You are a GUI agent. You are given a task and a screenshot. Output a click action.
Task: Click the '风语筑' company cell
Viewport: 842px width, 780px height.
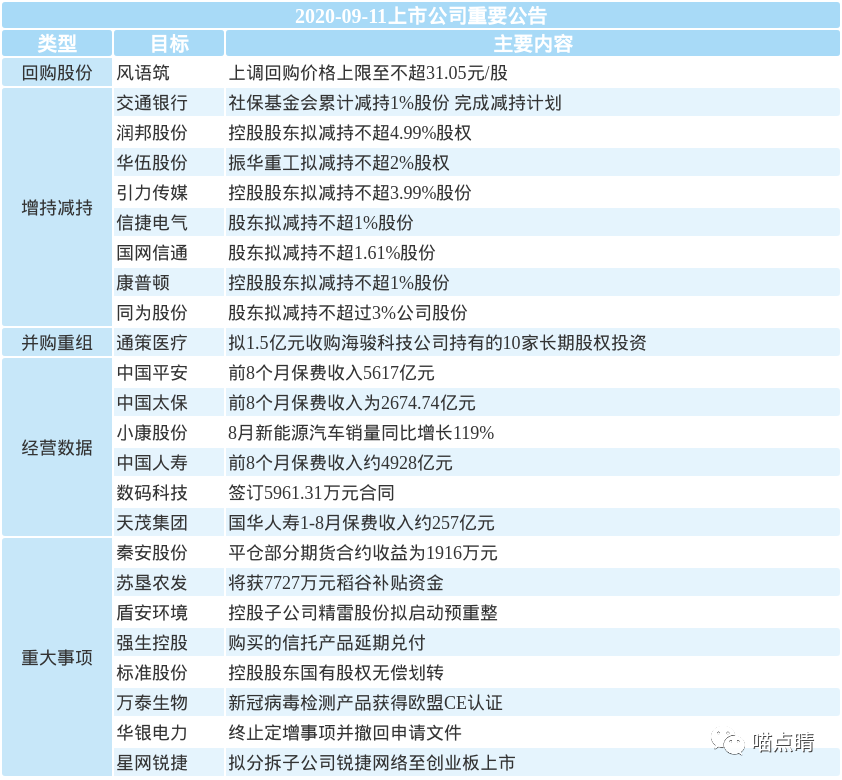click(x=169, y=72)
